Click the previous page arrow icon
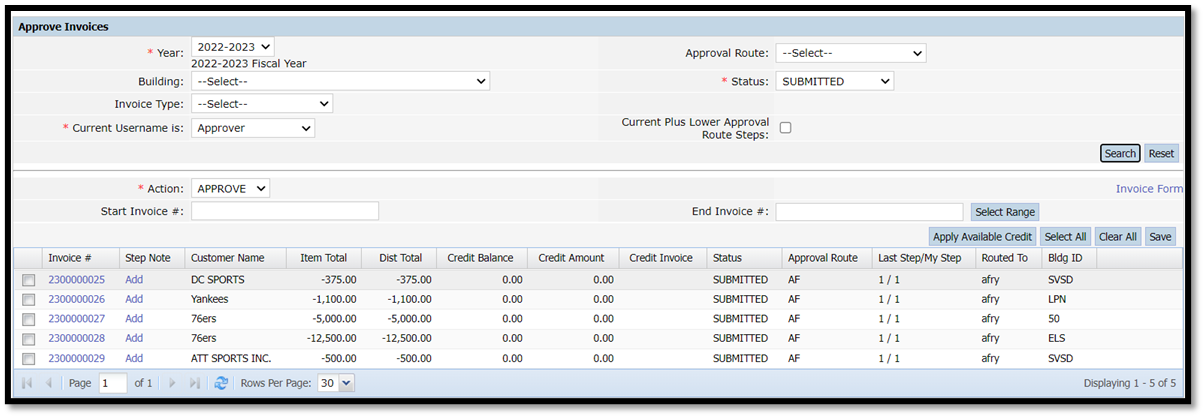Viewport: 1204px width, 417px height. pyautogui.click(x=48, y=383)
